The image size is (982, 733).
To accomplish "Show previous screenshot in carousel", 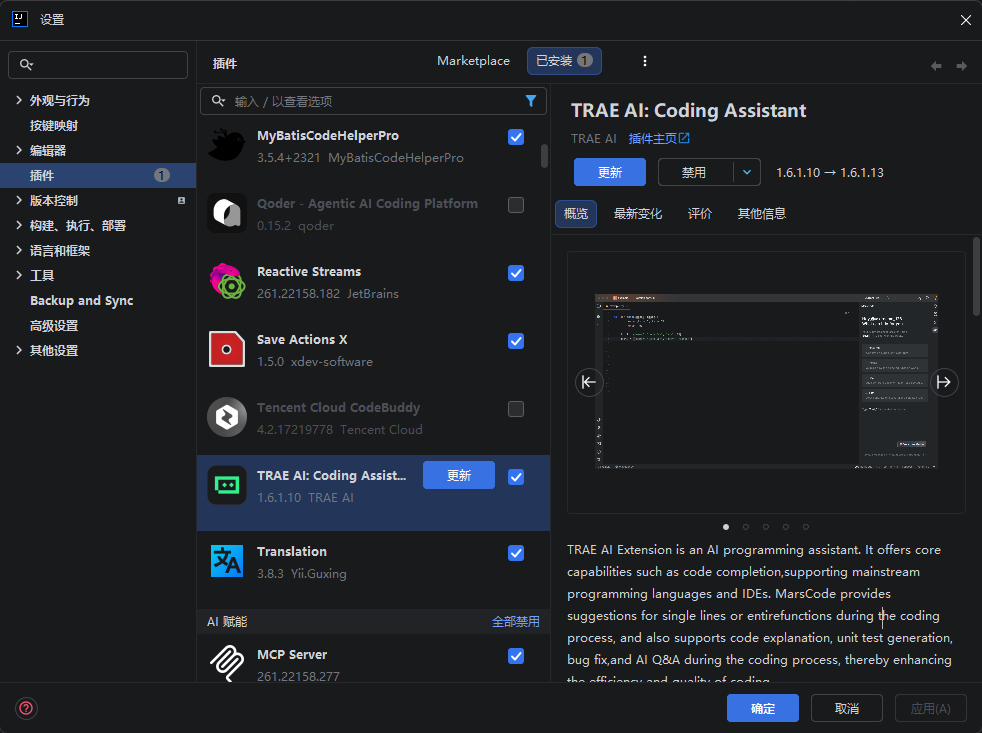I will click(589, 382).
